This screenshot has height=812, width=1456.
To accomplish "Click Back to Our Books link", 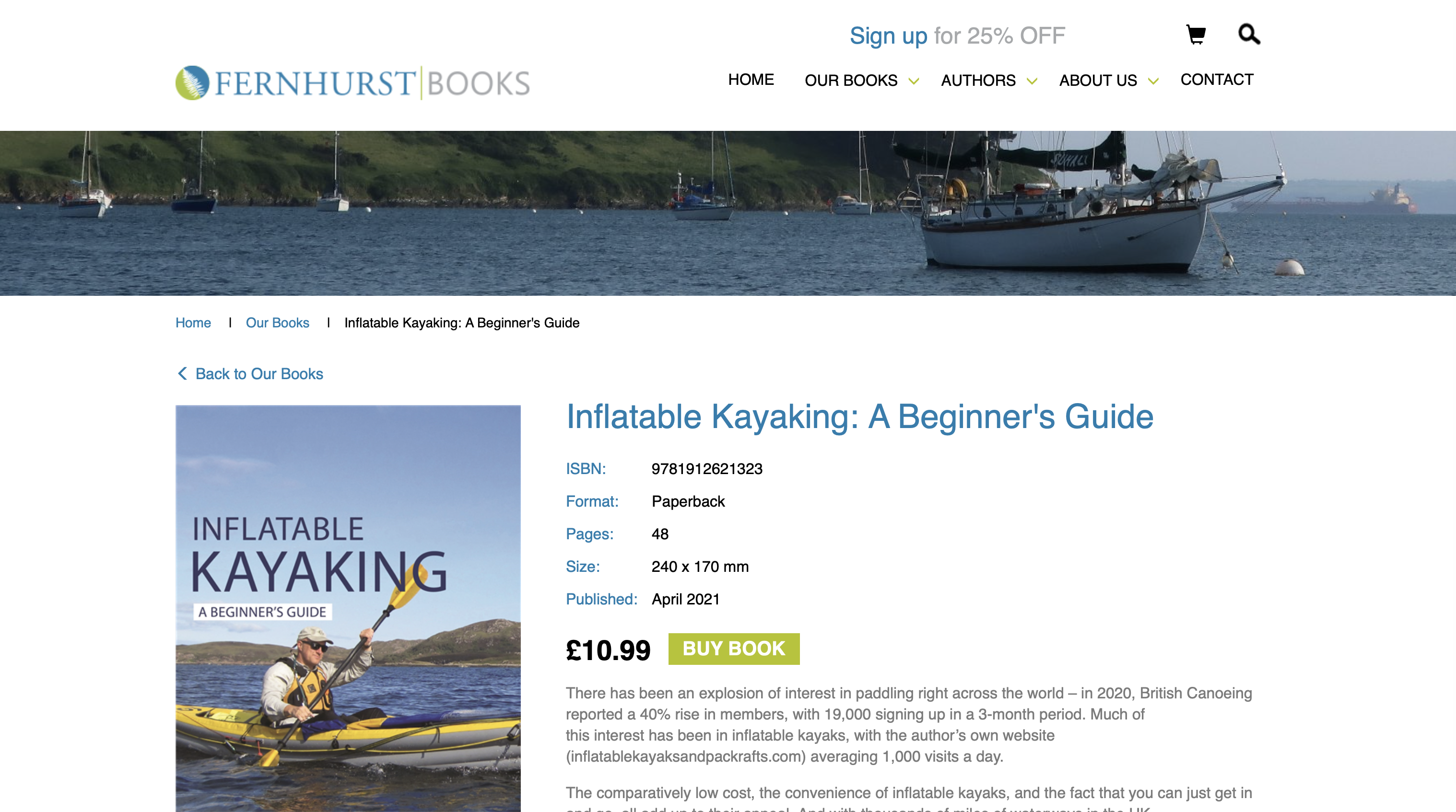I will 259,373.
